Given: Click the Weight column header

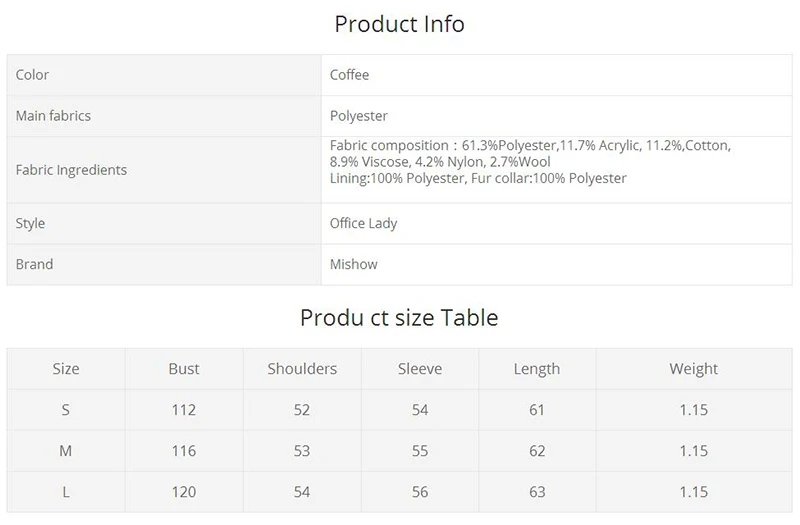Looking at the screenshot, I should [x=694, y=369].
